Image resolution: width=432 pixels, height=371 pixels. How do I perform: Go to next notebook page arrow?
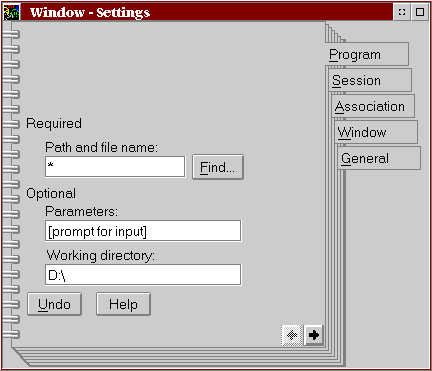314,335
